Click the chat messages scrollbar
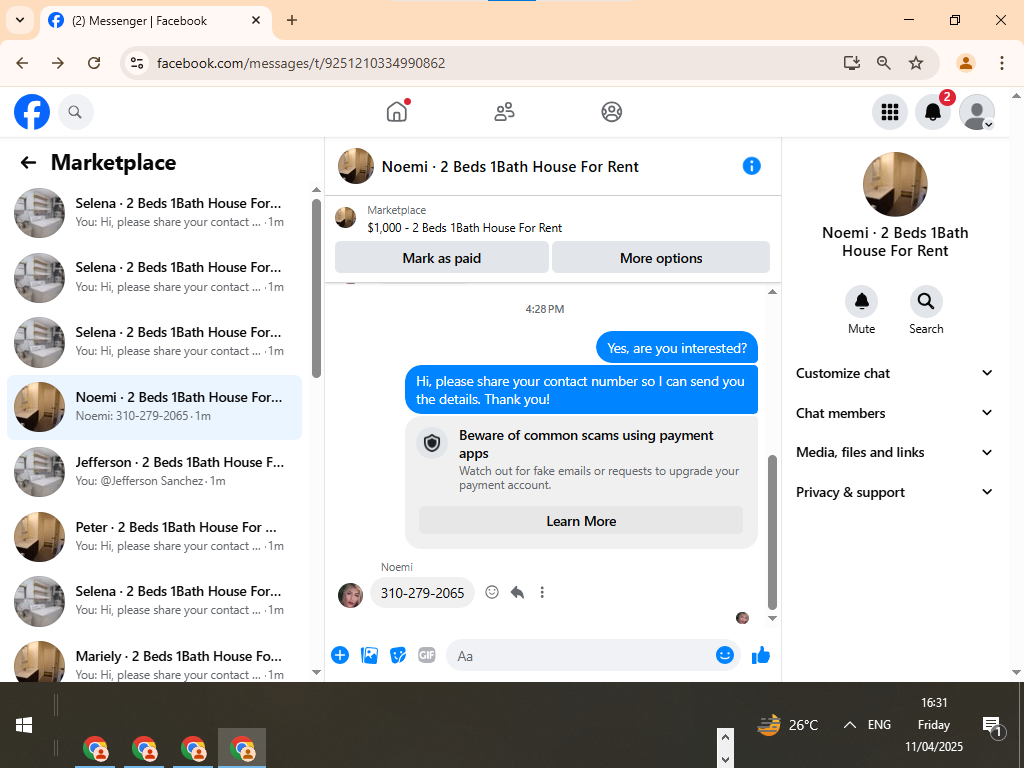Screen dimensions: 1024x768 pos(773,532)
